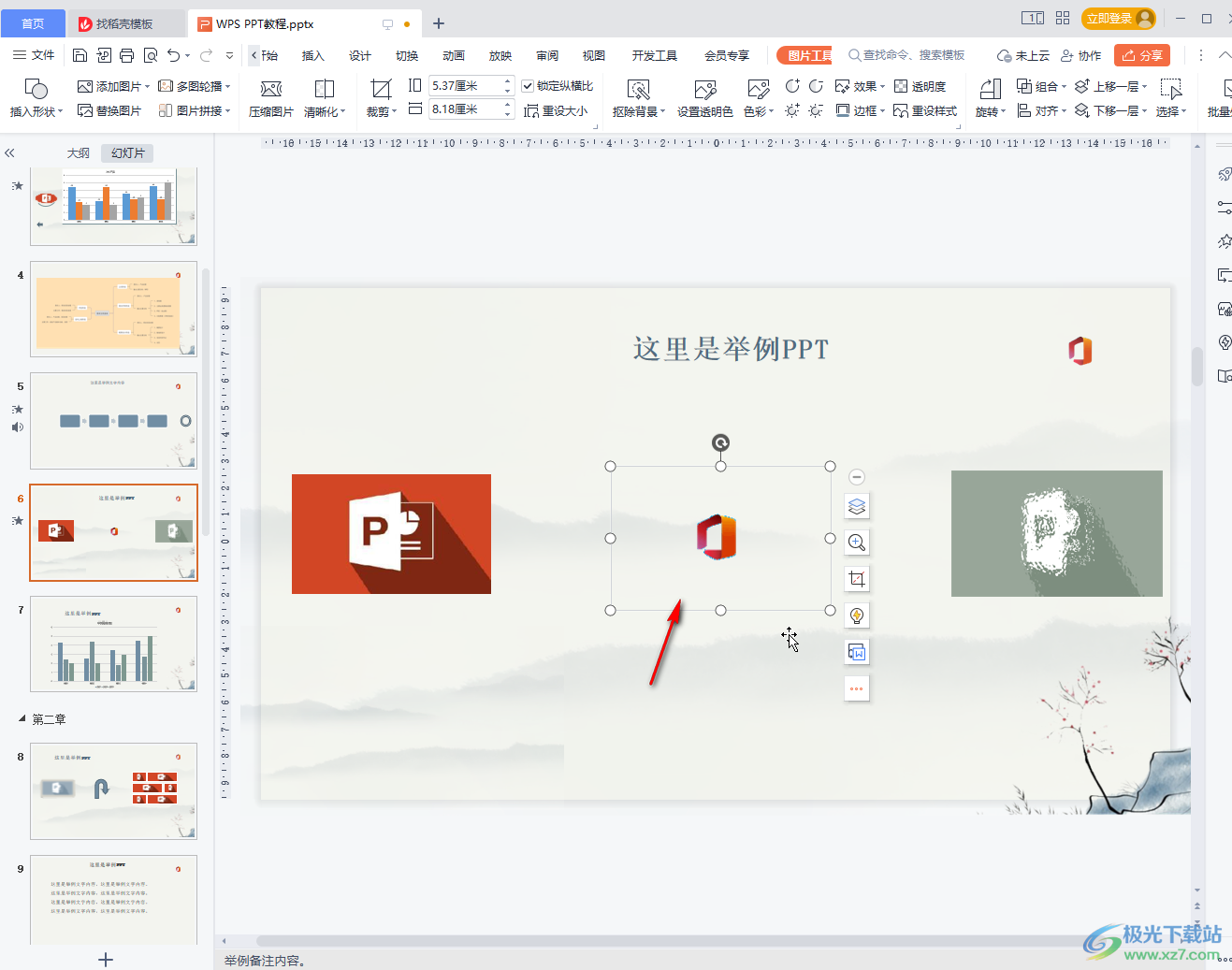
Task: Click the Replace Picture (替换图片) button
Action: pyautogui.click(x=109, y=110)
